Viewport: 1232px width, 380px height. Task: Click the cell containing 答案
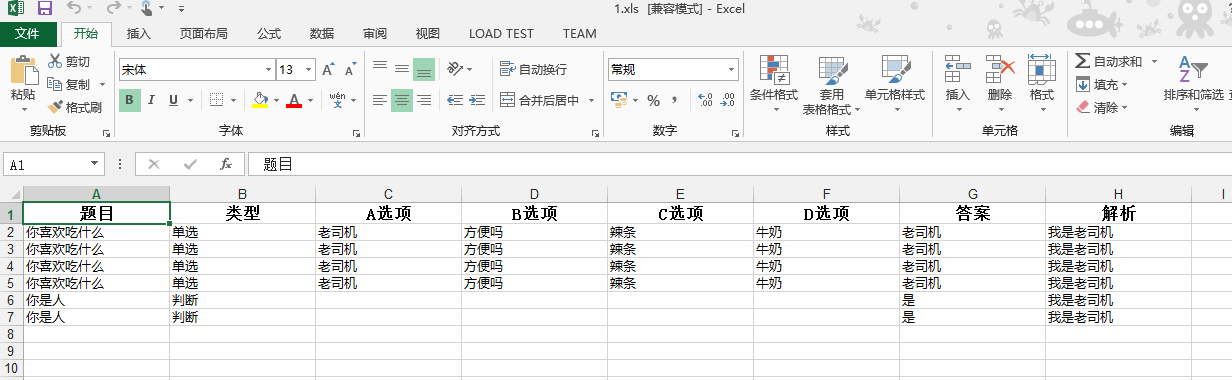972,213
